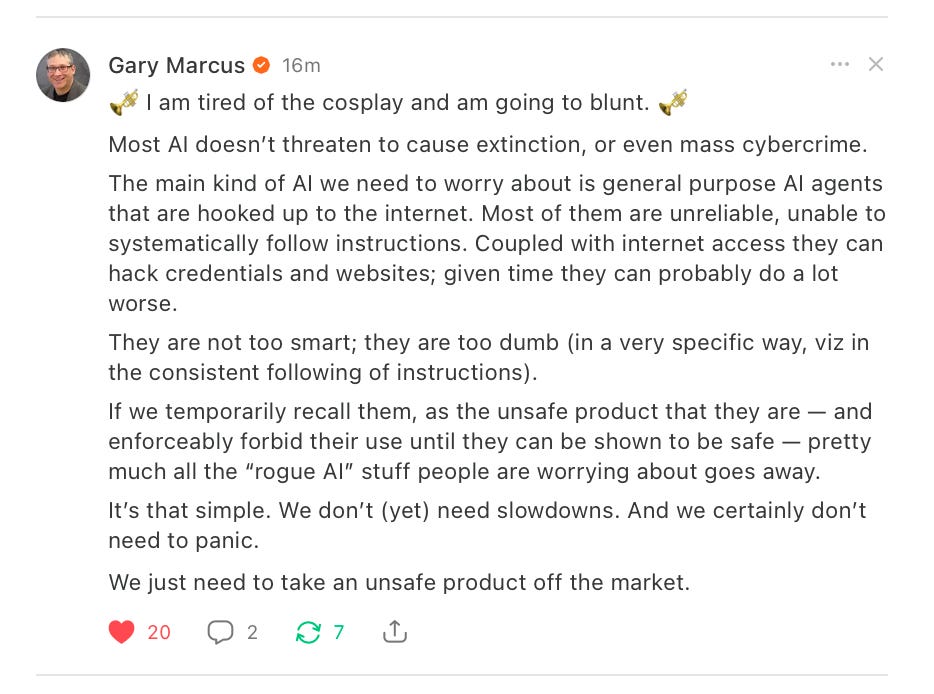
Task: Click the 'It's that simple' paragraph
Action: pyautogui.click(x=487, y=525)
